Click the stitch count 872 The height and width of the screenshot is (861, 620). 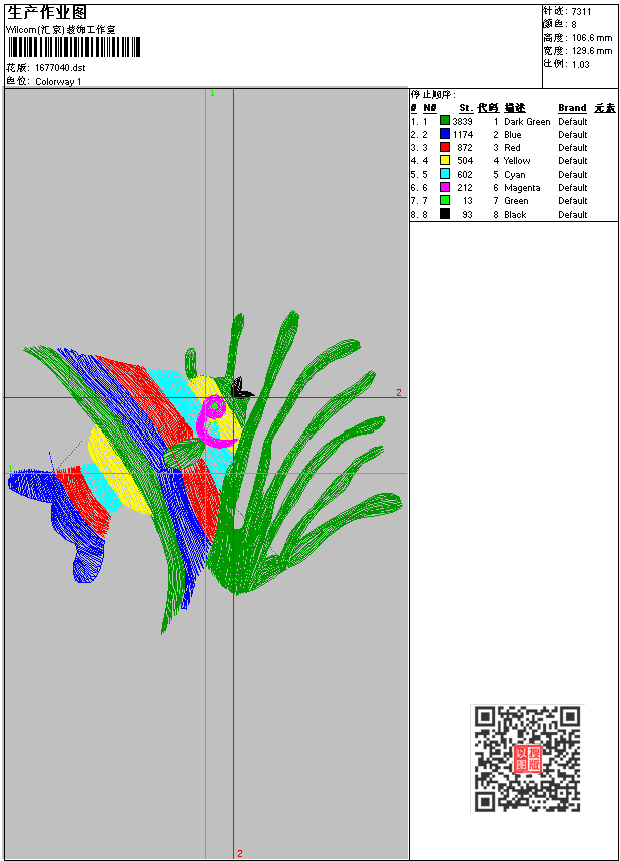[x=465, y=148]
